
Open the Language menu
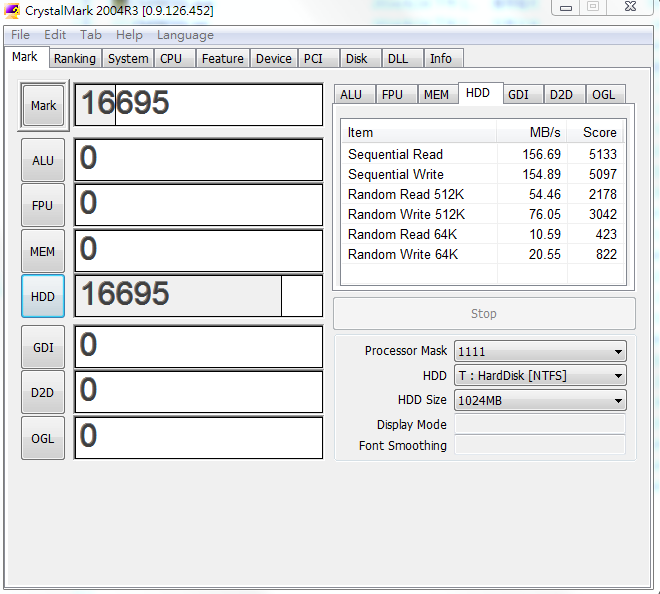[x=185, y=35]
